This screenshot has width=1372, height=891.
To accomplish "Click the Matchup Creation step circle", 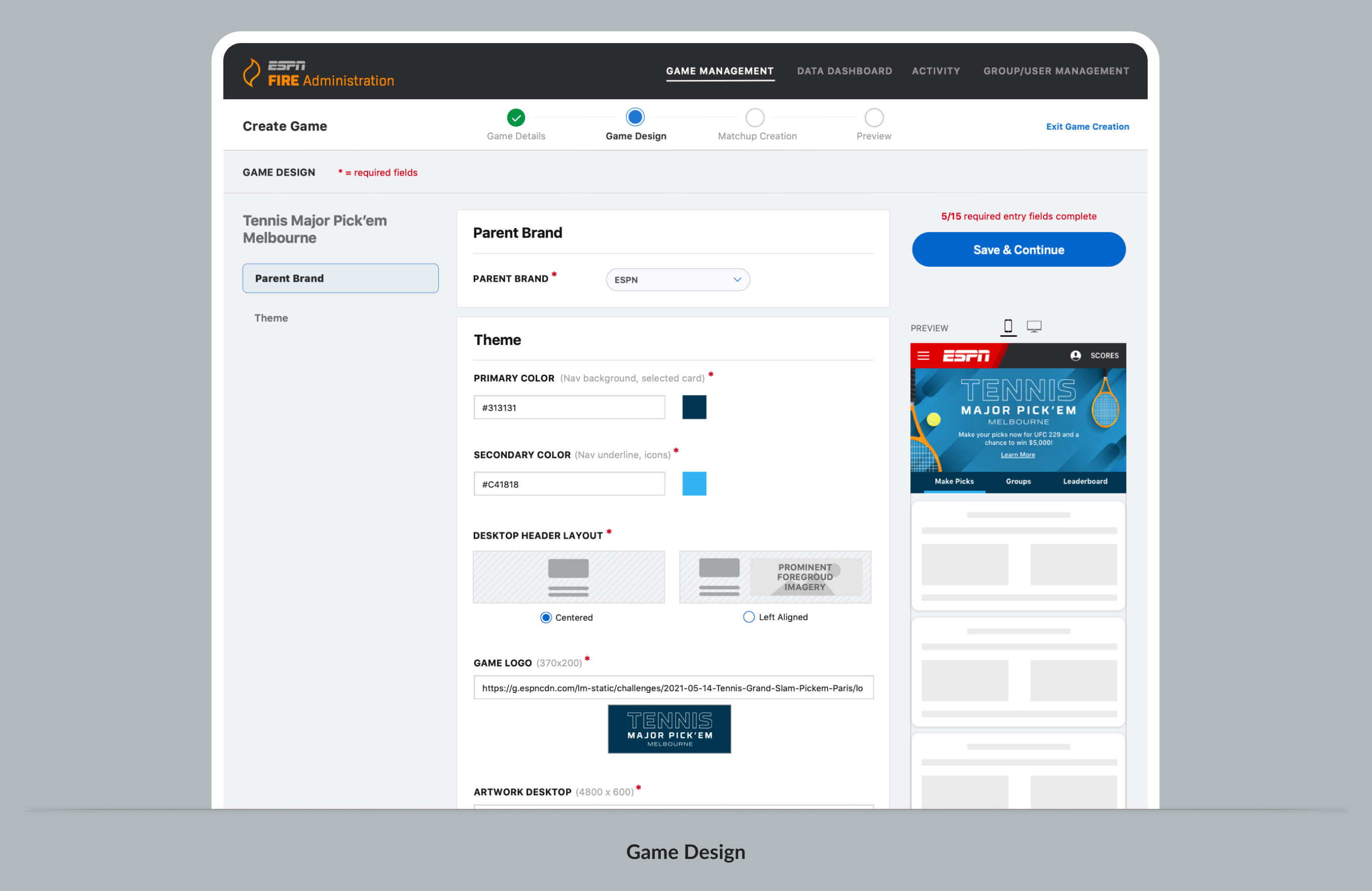I will 755,118.
